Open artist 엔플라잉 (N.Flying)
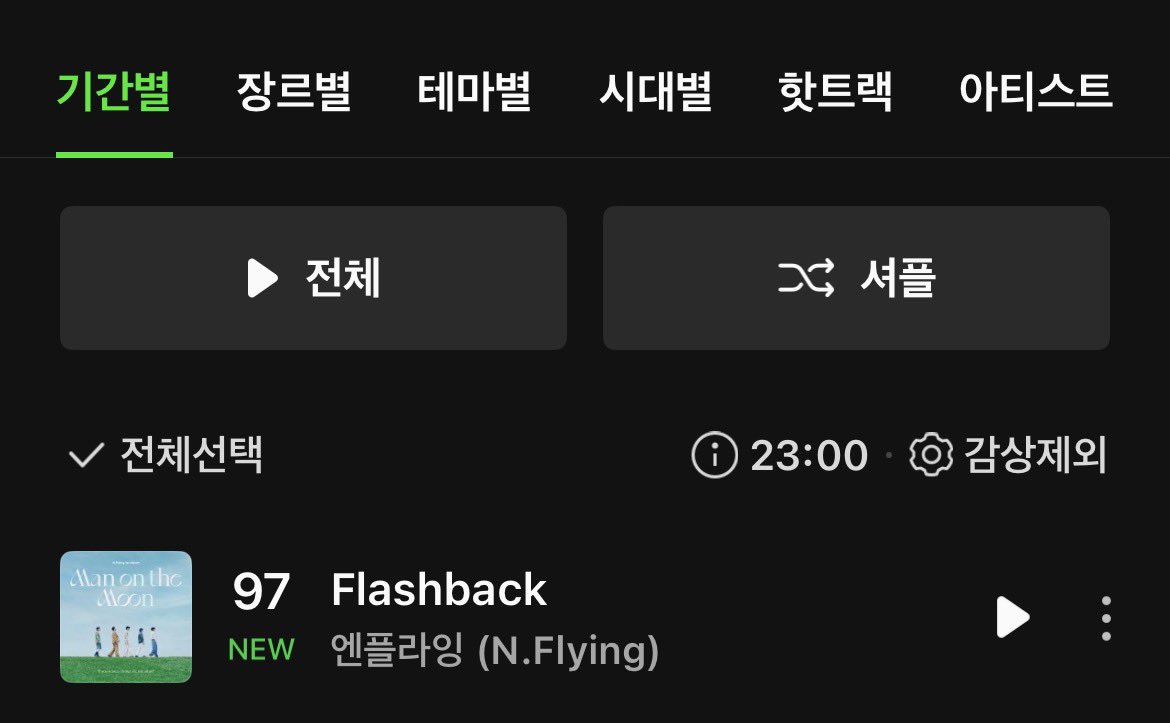1170x723 pixels. tap(495, 650)
